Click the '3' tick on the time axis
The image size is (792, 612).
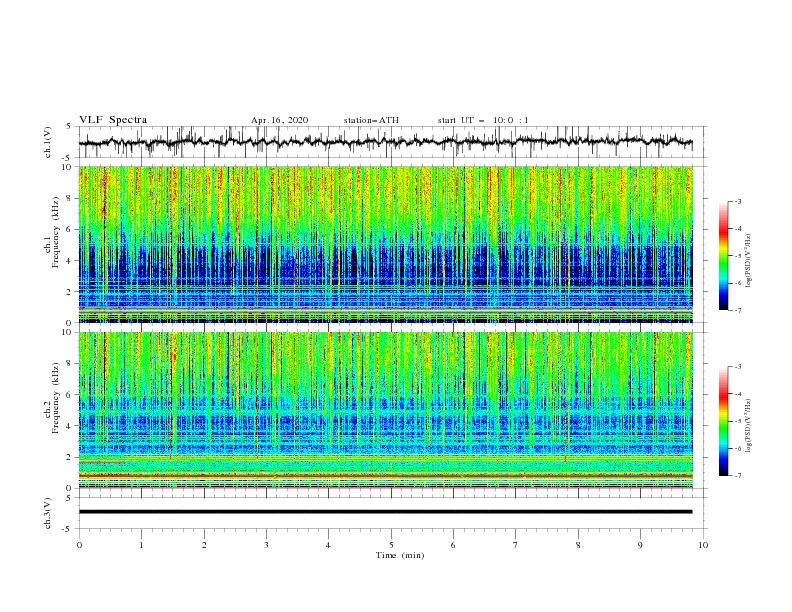coord(266,545)
